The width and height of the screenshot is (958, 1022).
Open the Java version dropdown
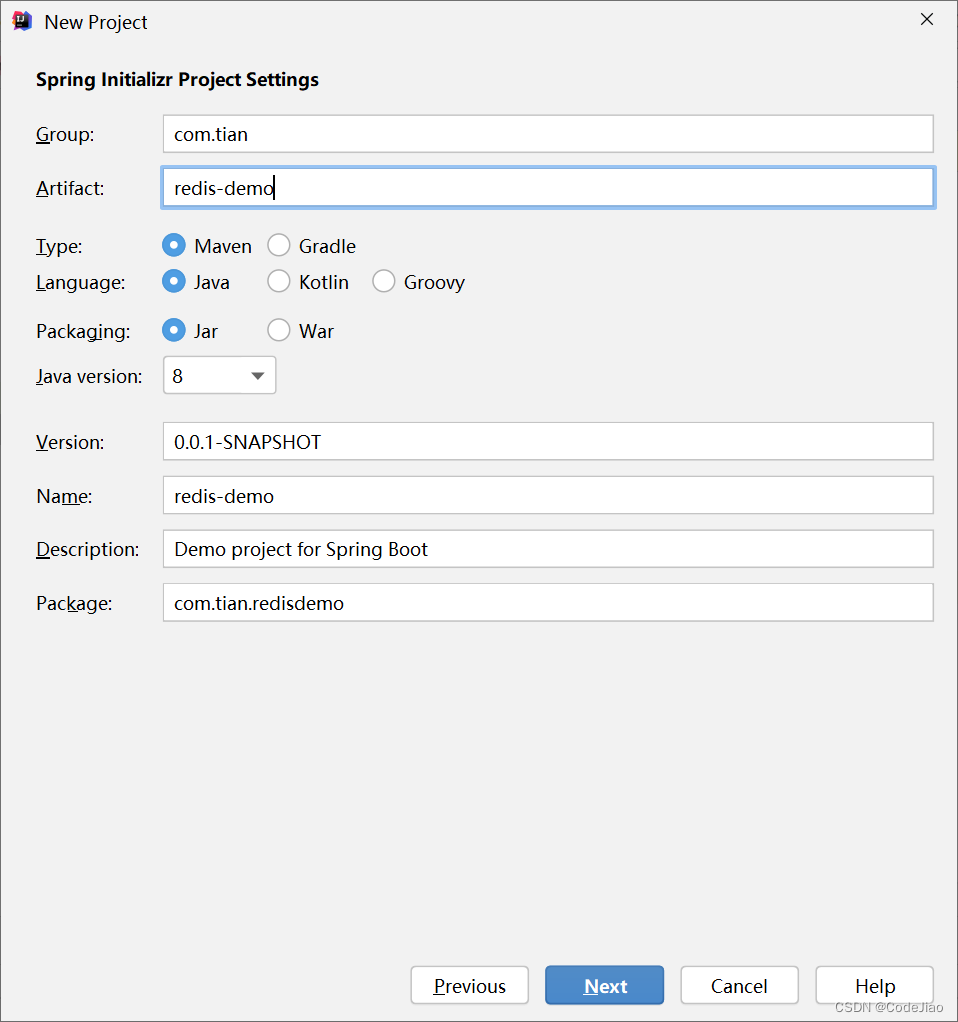(x=220, y=375)
